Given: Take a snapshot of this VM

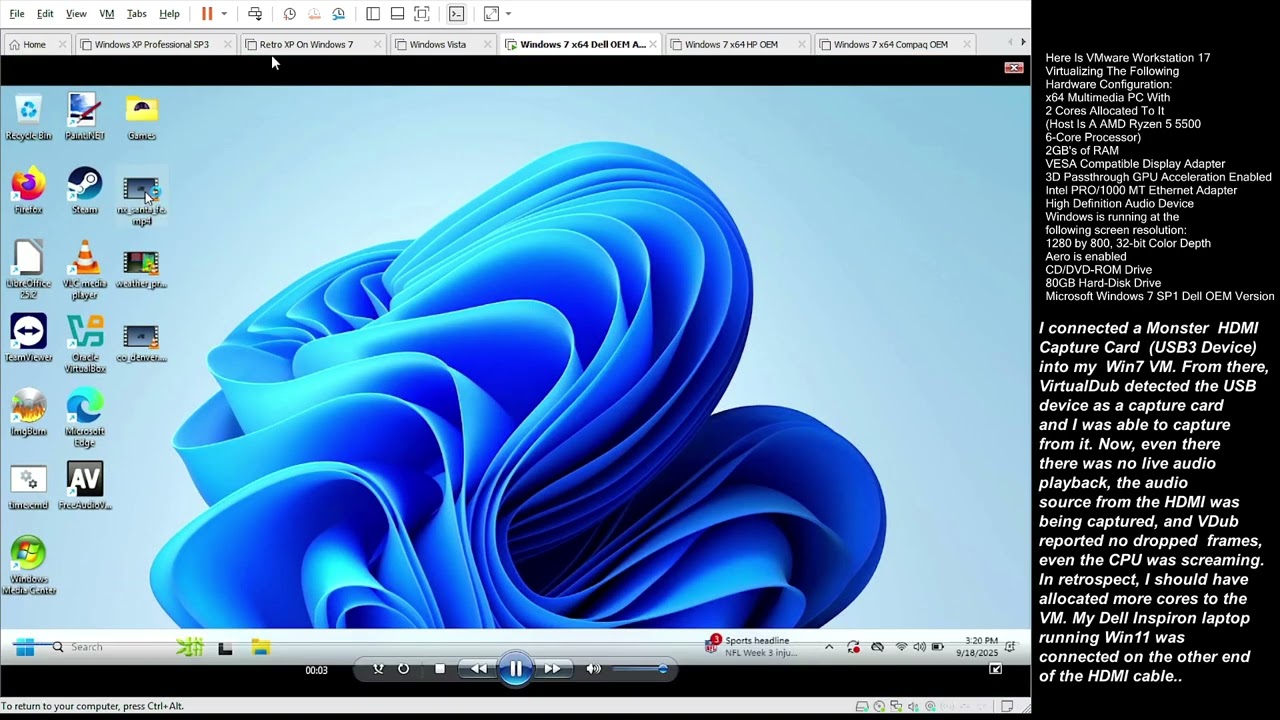Looking at the screenshot, I should [x=289, y=14].
